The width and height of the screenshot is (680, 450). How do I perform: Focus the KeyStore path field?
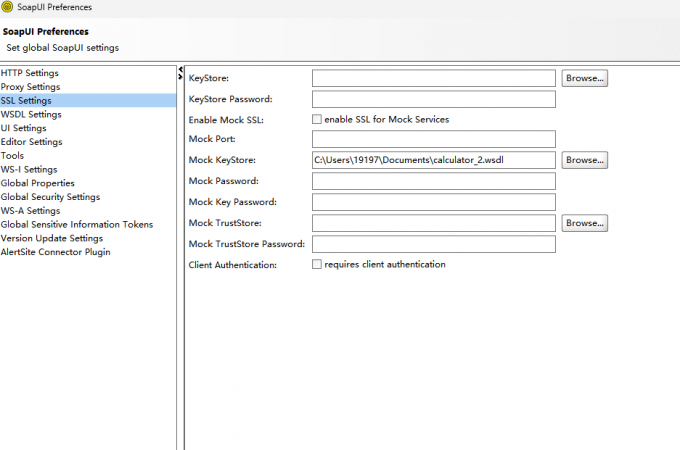pyautogui.click(x=434, y=78)
